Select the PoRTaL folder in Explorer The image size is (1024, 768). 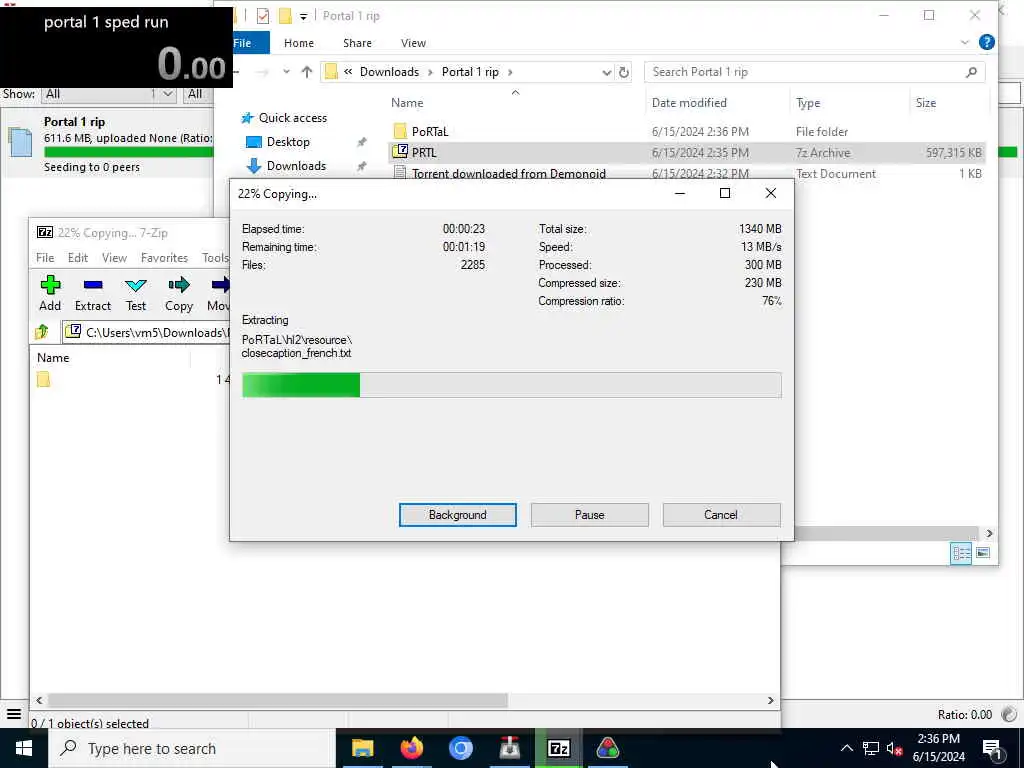tap(686, 131)
